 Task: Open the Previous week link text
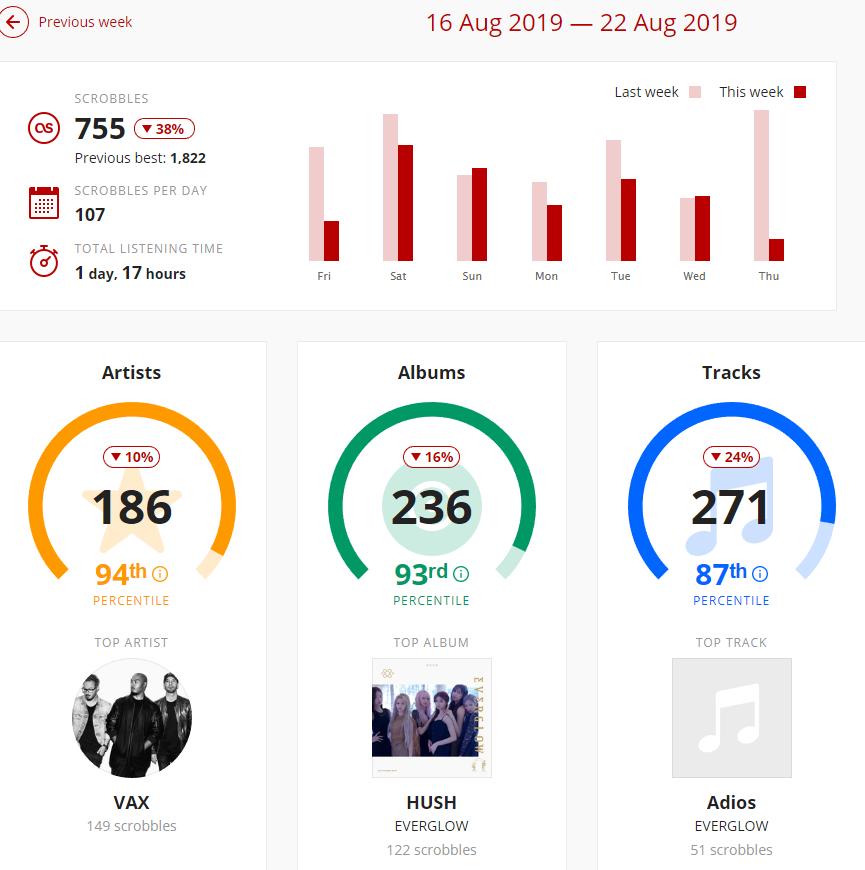85,22
